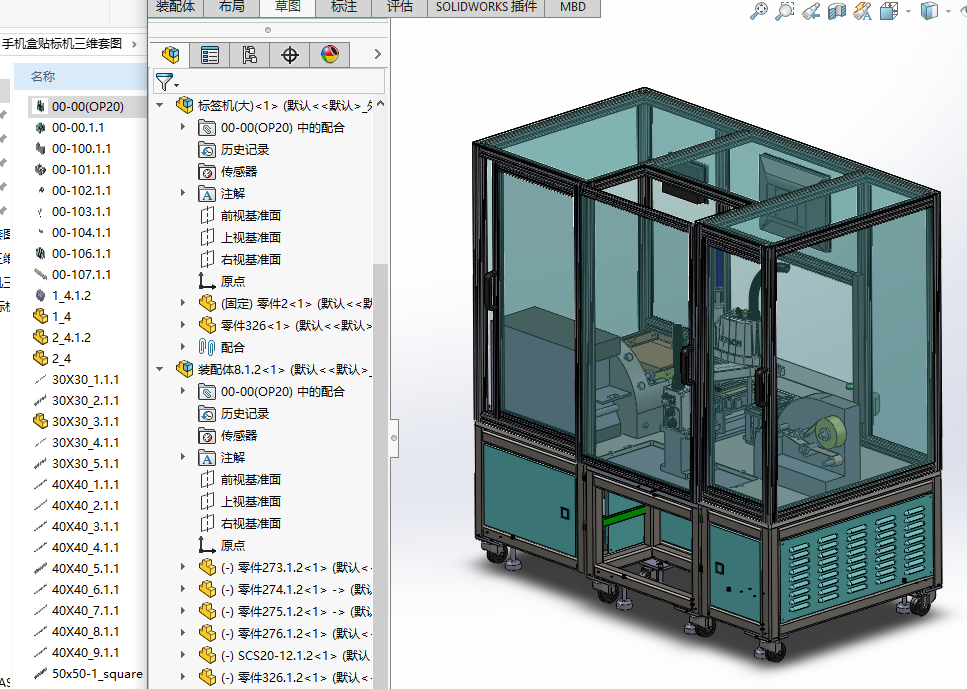Select file 00-100.1.1 in file list

click(81, 148)
